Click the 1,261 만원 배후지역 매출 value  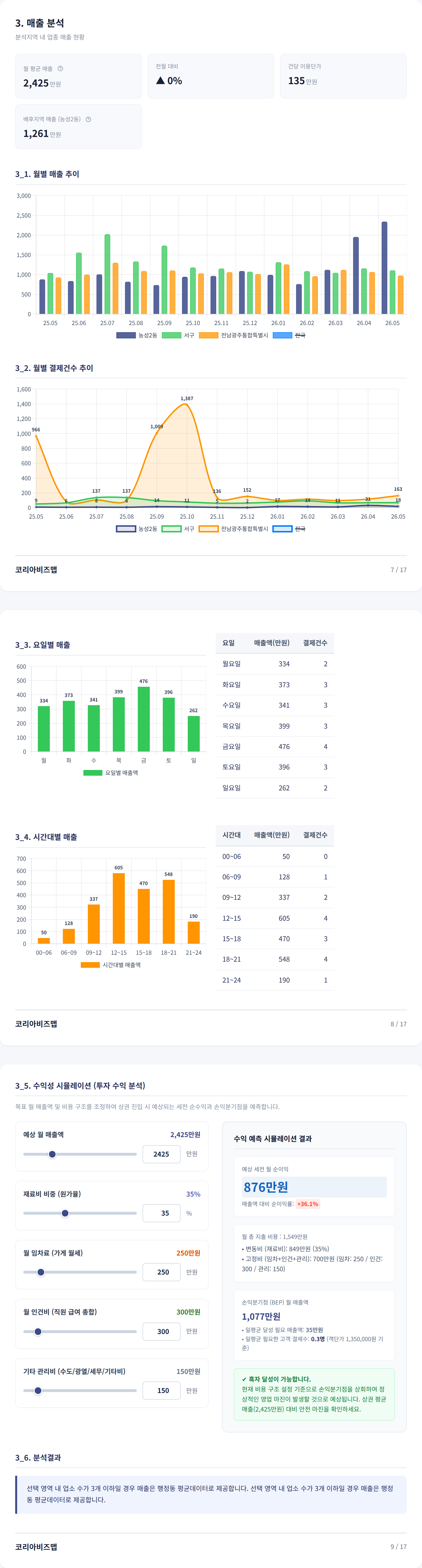[42, 134]
